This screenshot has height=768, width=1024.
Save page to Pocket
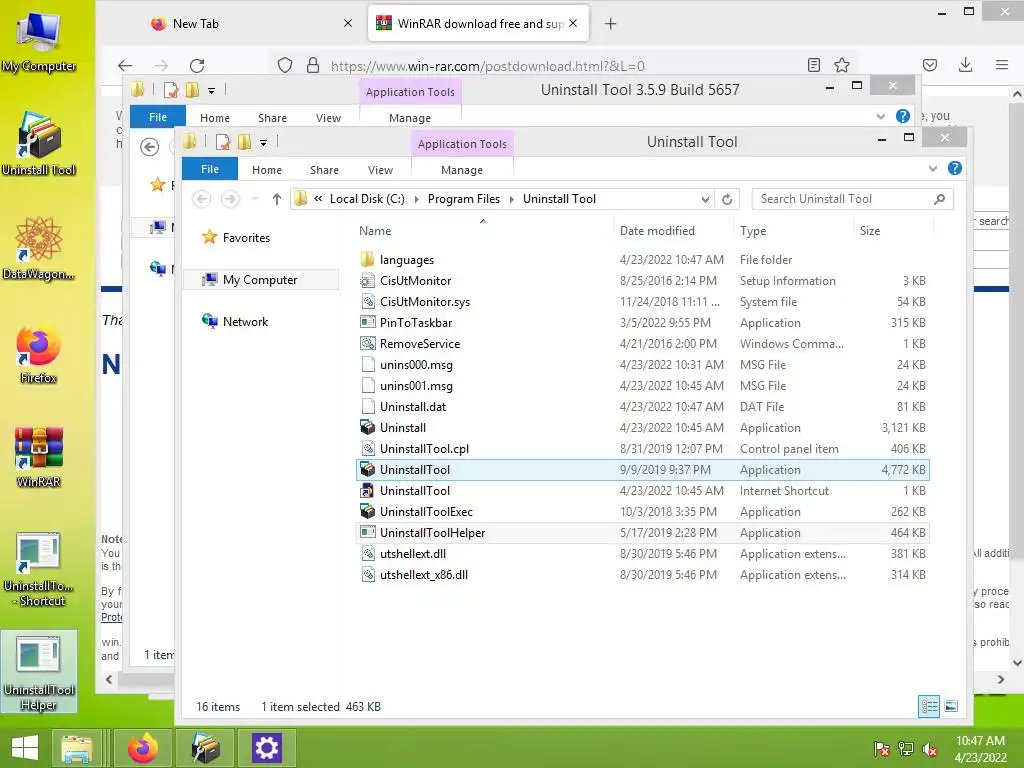[930, 65]
